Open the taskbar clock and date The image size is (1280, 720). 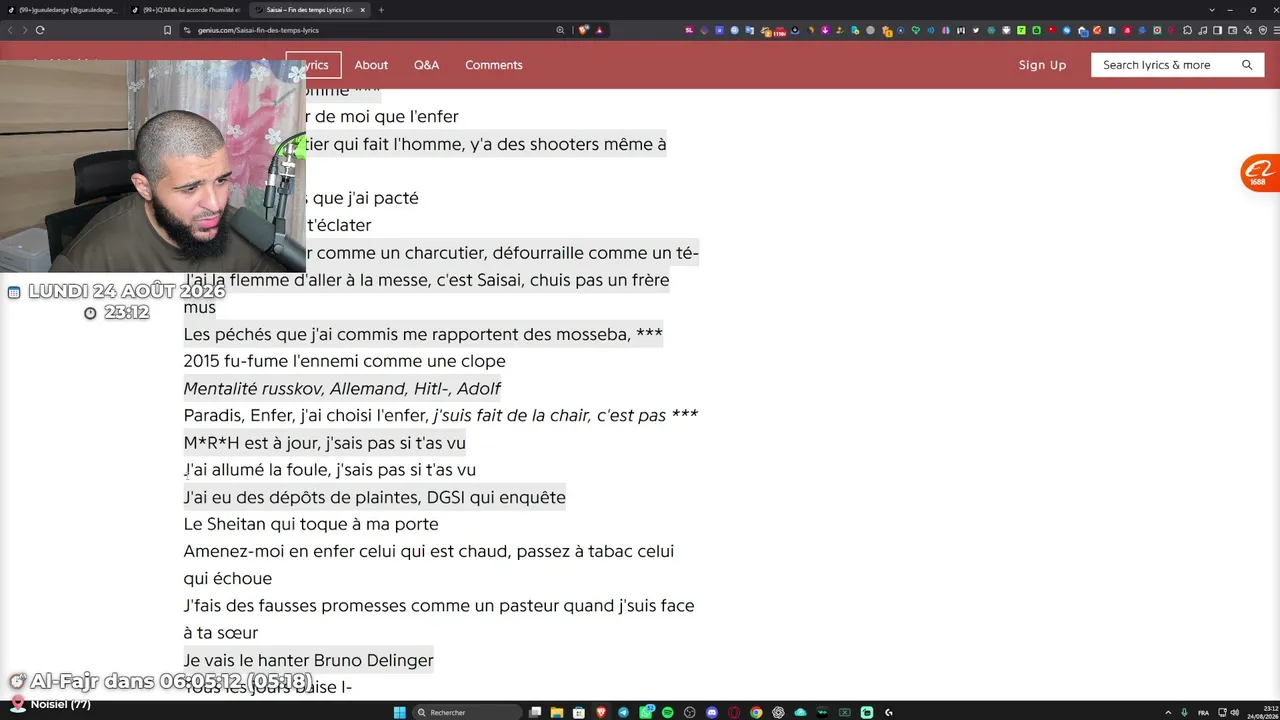point(1265,712)
